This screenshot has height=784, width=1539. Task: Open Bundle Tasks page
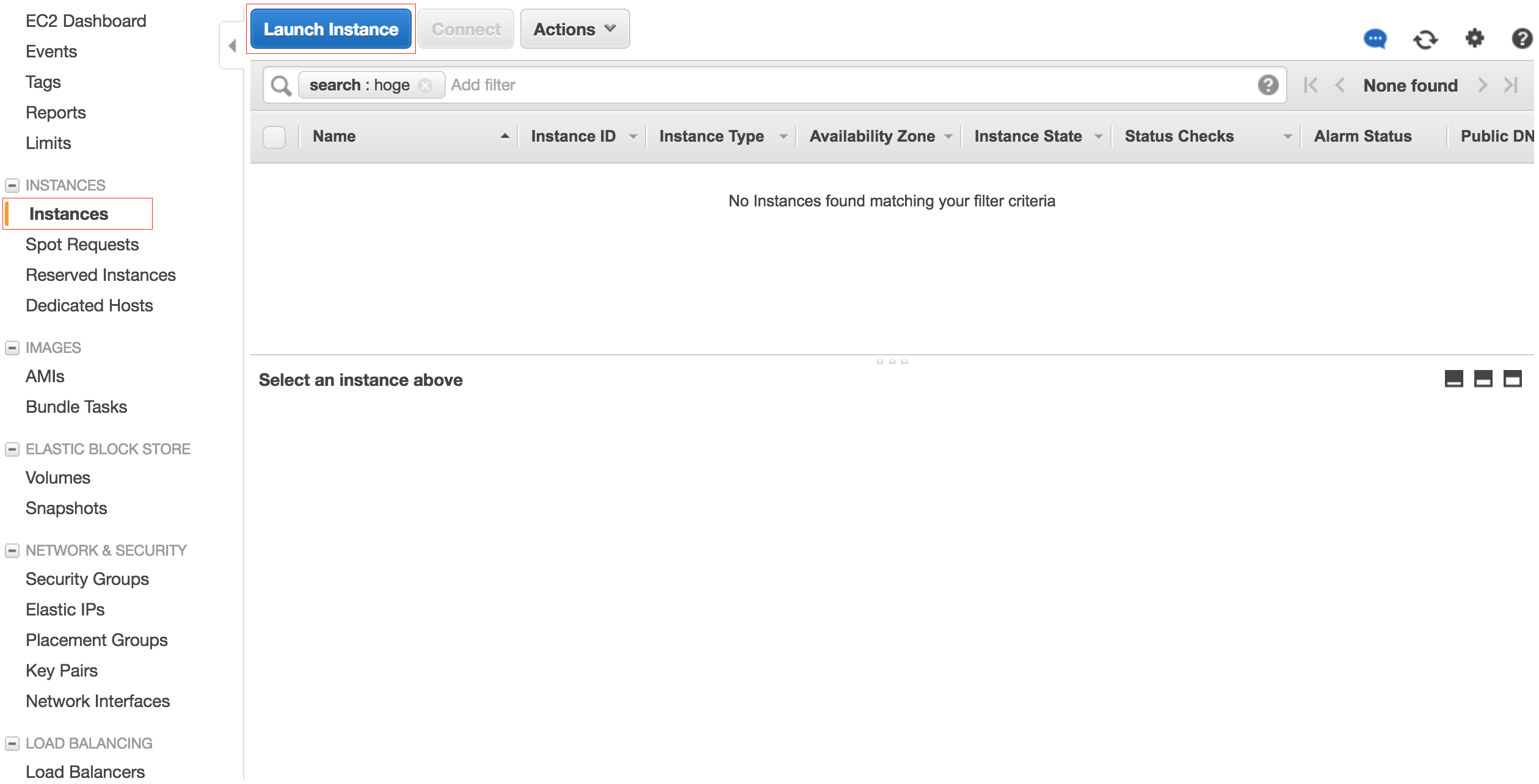point(77,408)
